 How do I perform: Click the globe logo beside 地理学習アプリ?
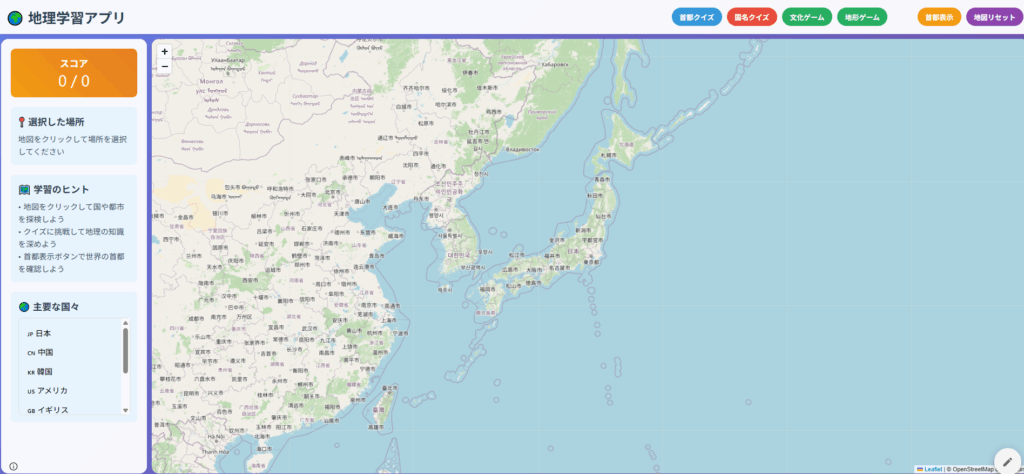tap(14, 17)
